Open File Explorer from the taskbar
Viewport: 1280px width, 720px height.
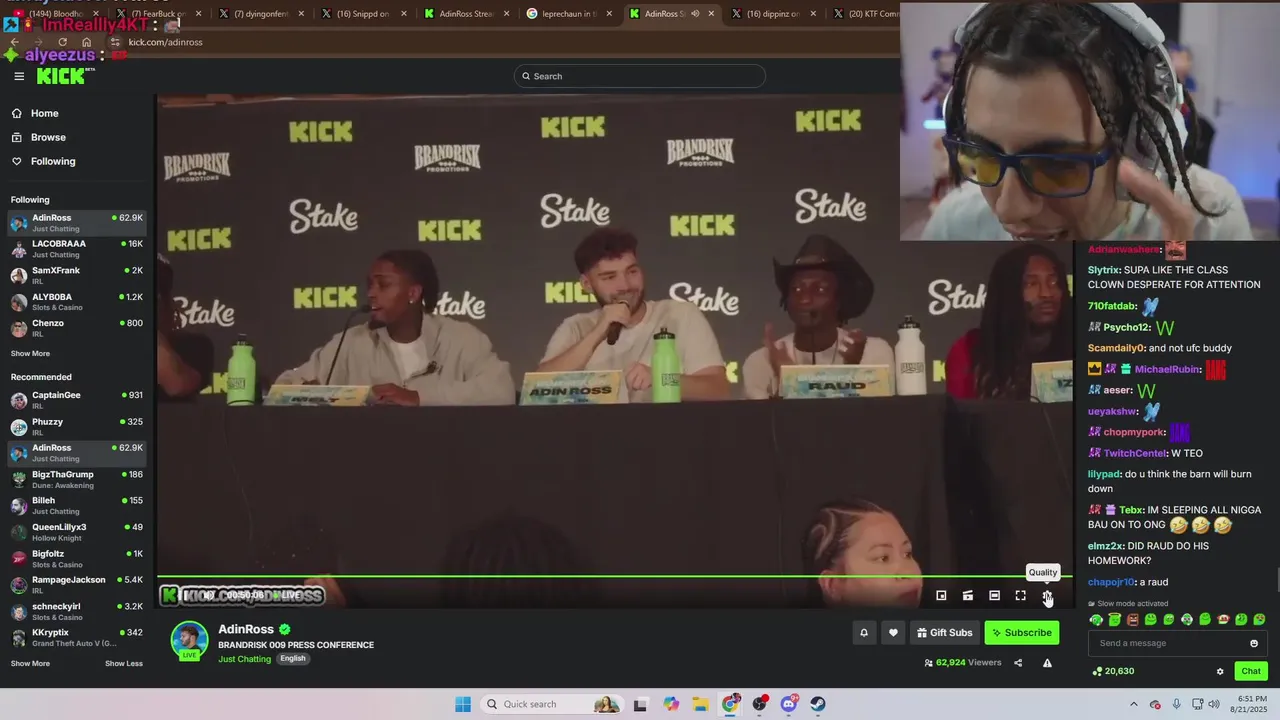[x=701, y=704]
